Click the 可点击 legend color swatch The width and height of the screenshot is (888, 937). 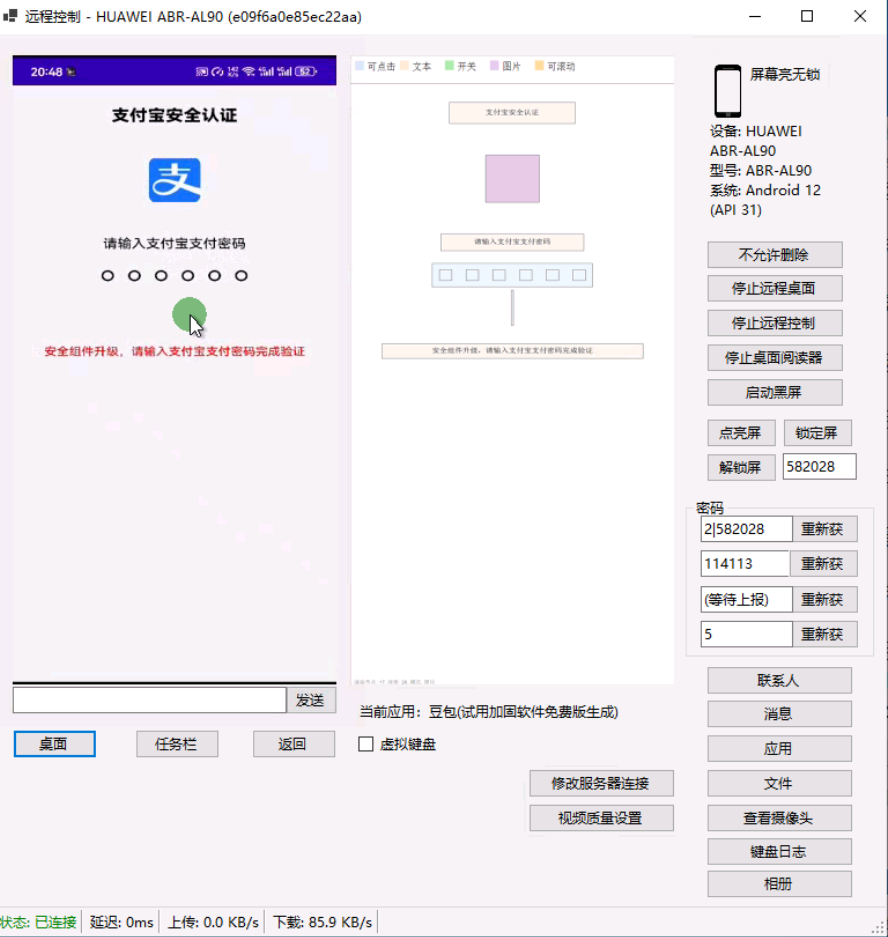(x=359, y=66)
